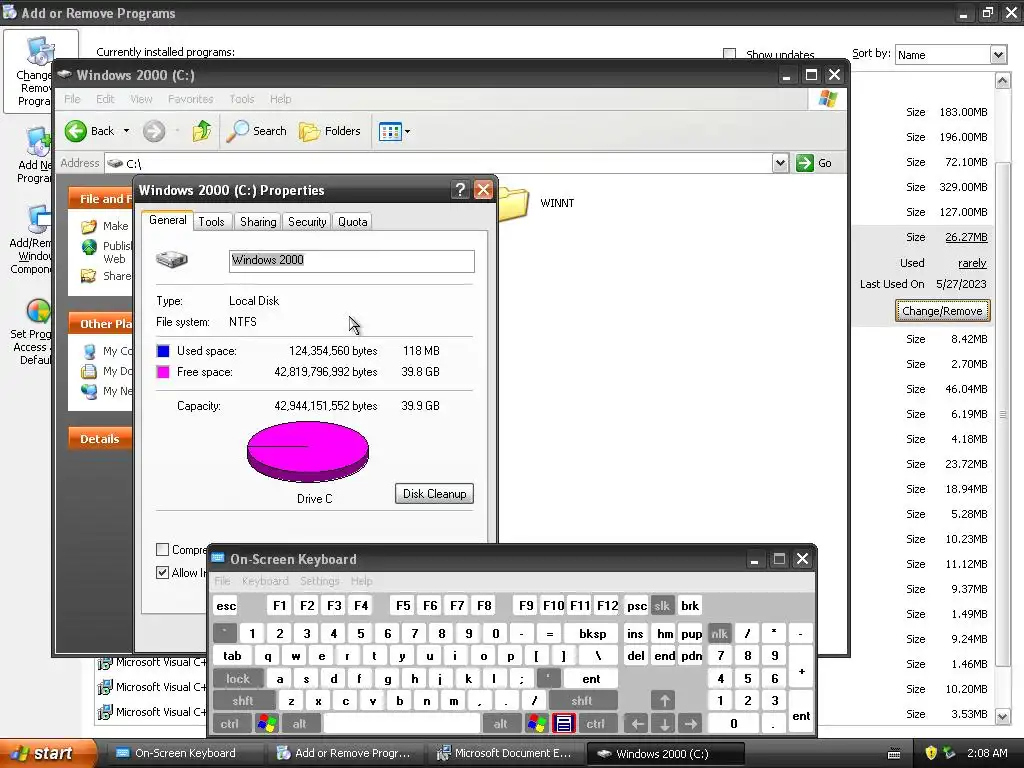Screen dimensions: 1024x768
Task: Open the Keyboard menu in On-Screen Keyboard
Action: coord(264,581)
